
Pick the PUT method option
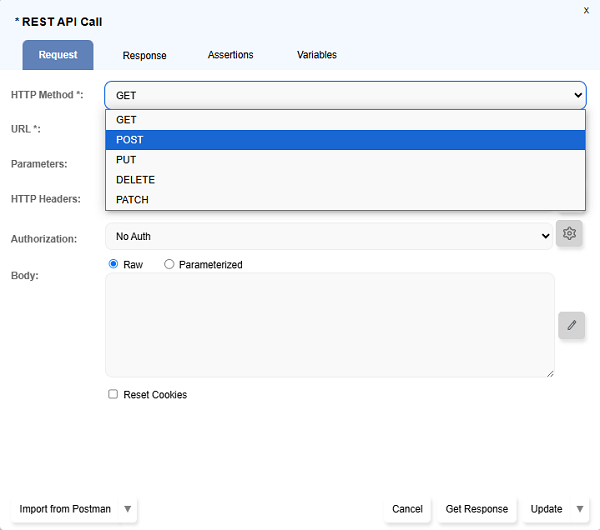click(x=345, y=160)
